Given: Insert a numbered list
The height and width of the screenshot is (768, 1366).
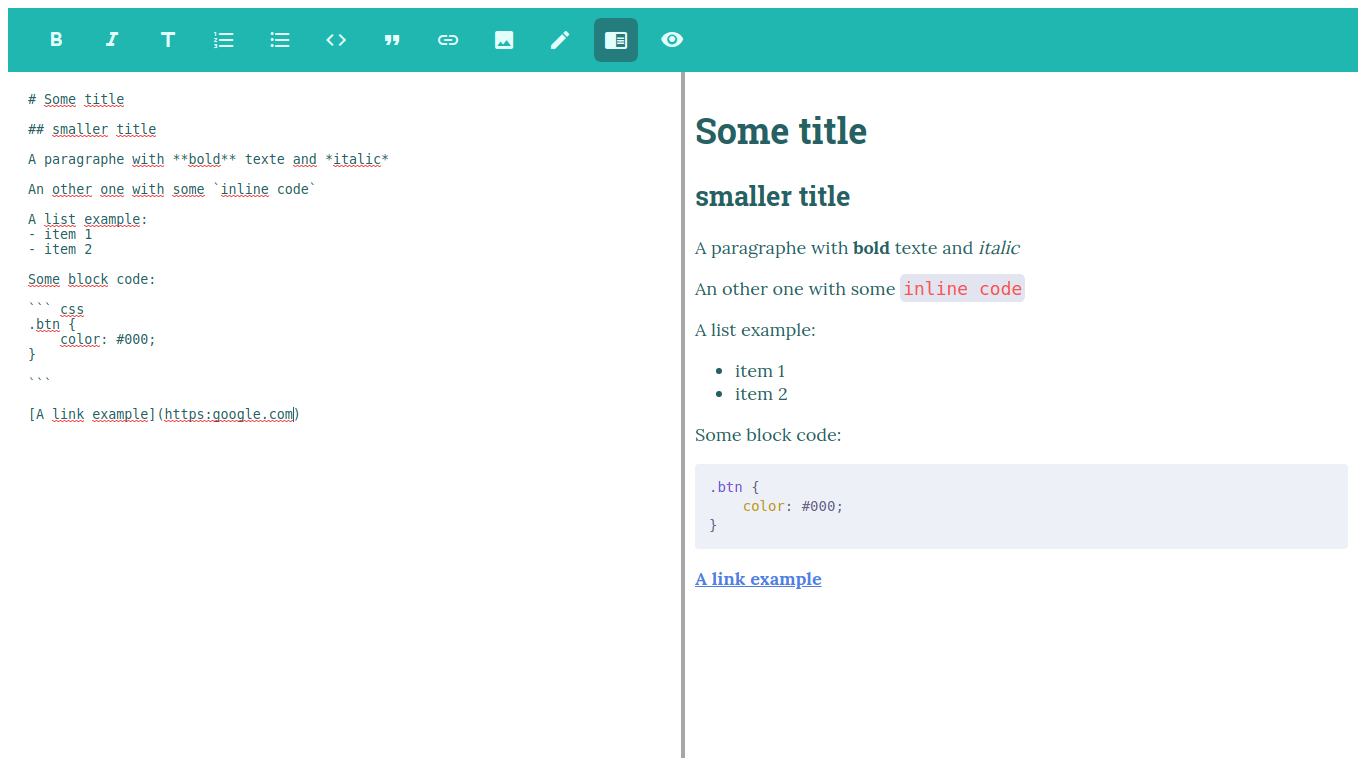Looking at the screenshot, I should point(224,40).
